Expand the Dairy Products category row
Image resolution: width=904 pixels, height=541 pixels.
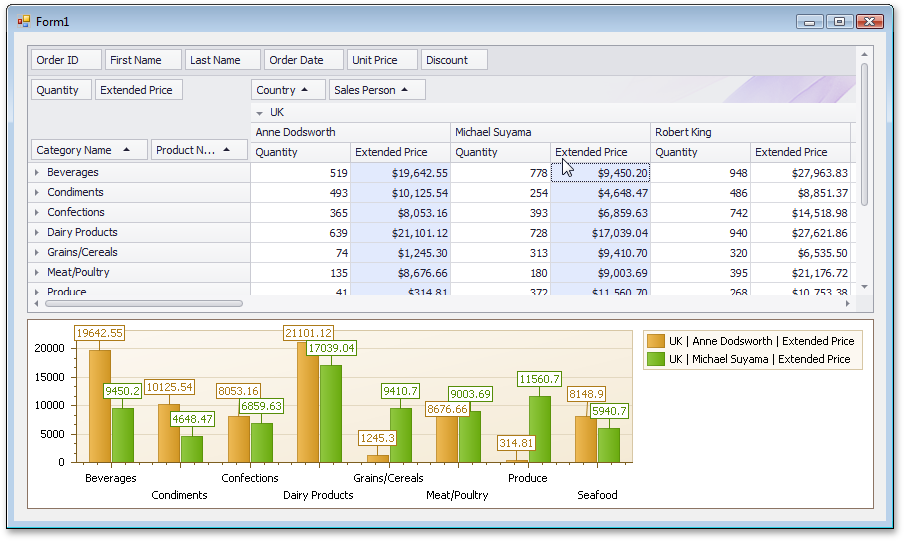point(37,232)
